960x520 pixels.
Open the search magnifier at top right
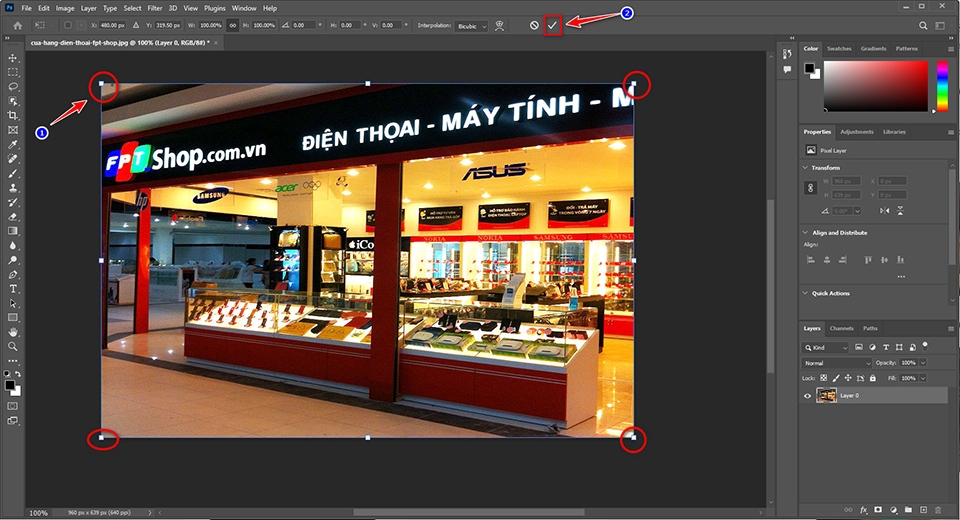click(x=923, y=25)
